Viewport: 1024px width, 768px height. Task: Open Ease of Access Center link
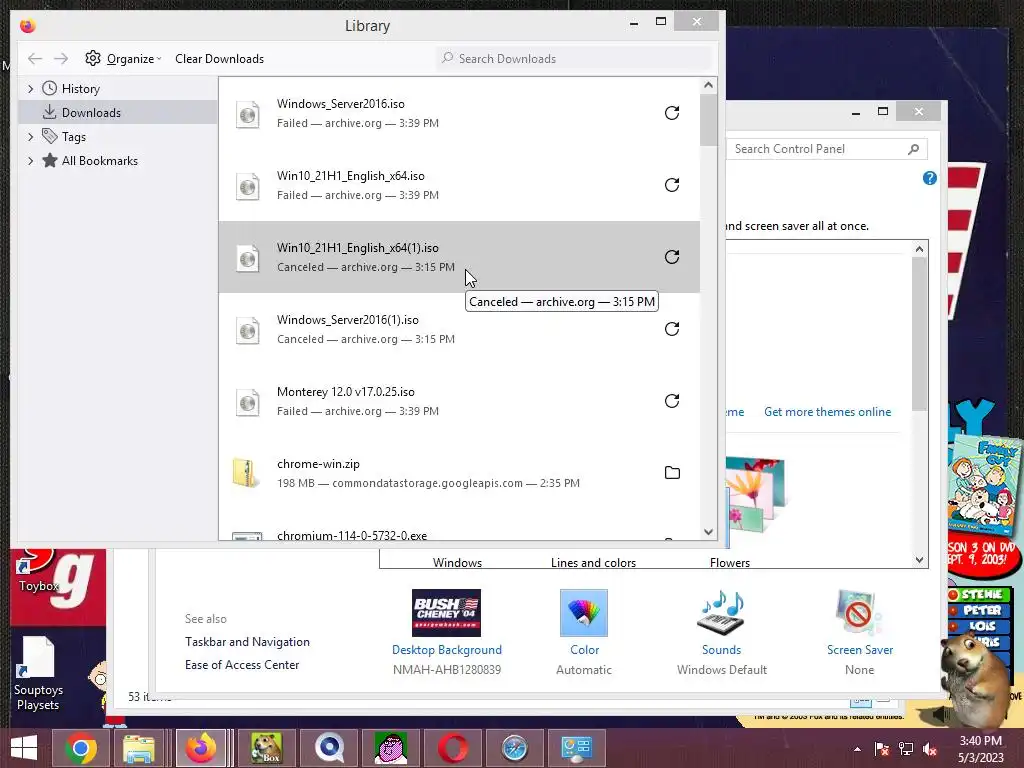click(x=242, y=665)
